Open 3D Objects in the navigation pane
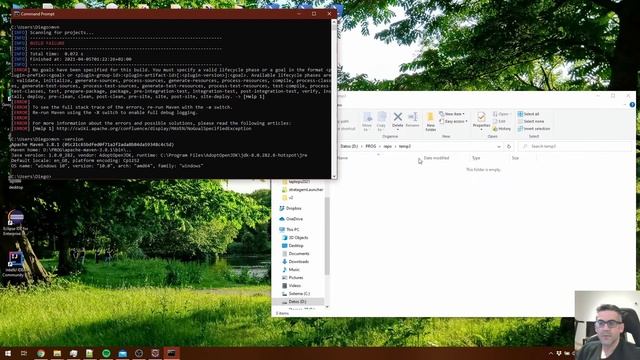This screenshot has height=360, width=640. point(295,238)
